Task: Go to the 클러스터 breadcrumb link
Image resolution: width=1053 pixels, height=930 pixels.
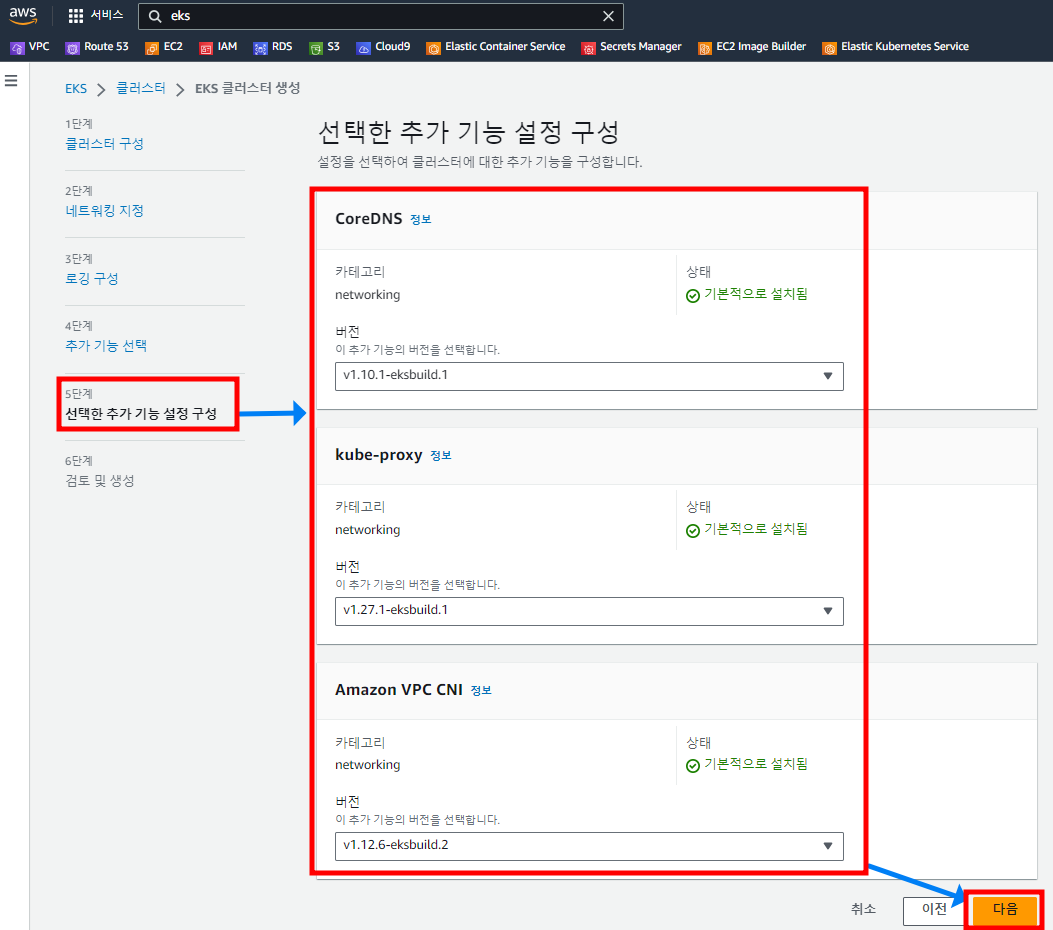Action: [x=140, y=89]
